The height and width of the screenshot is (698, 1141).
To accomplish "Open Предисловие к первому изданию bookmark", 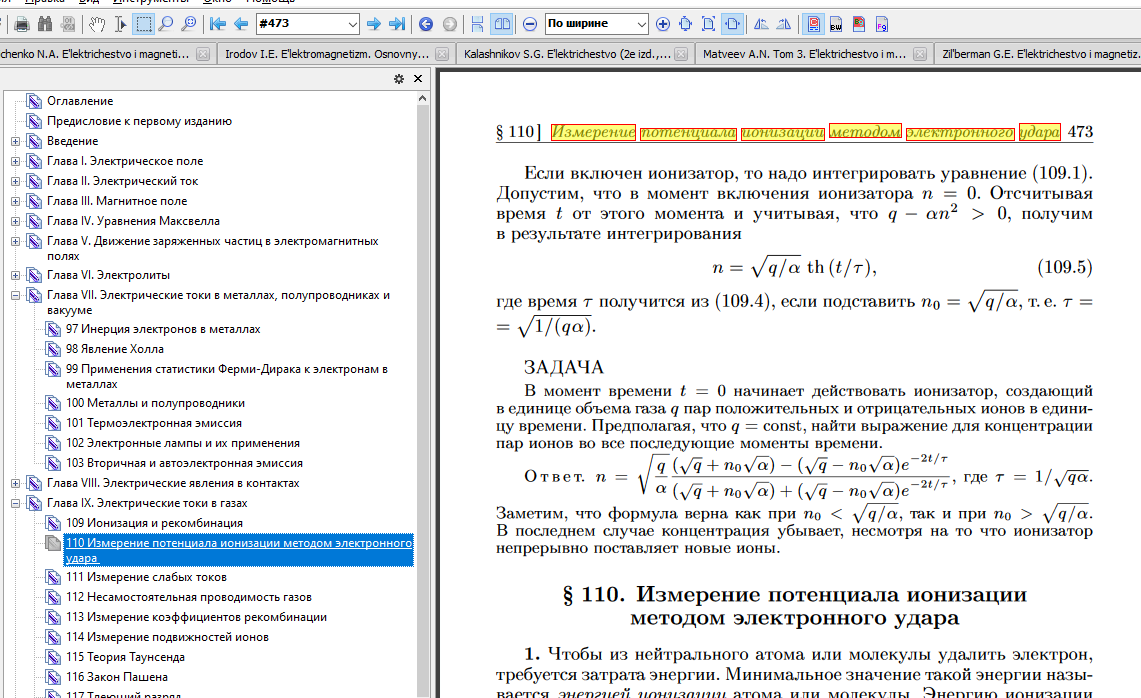I will pos(140,121).
